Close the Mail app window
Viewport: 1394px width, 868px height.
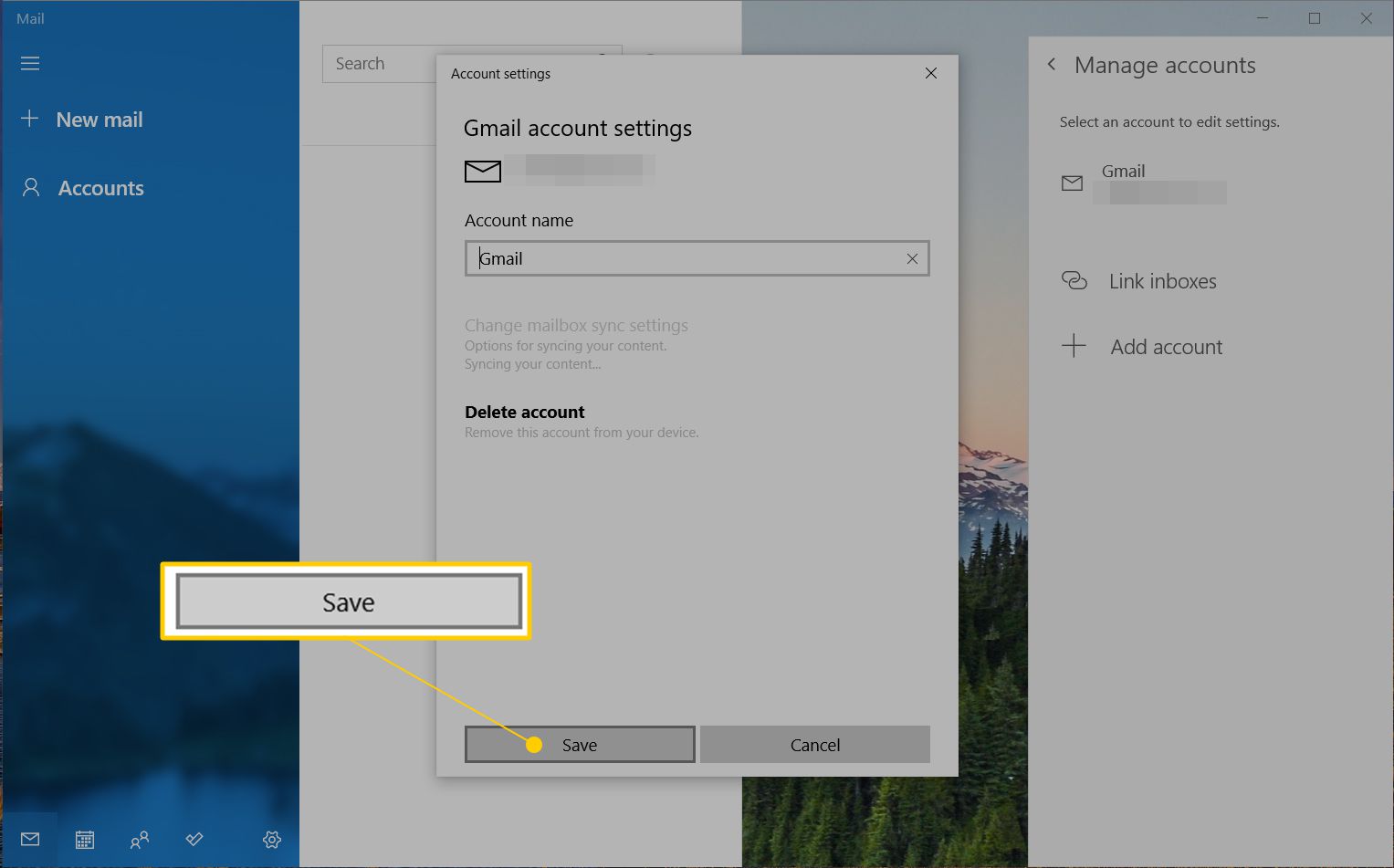[x=1367, y=18]
